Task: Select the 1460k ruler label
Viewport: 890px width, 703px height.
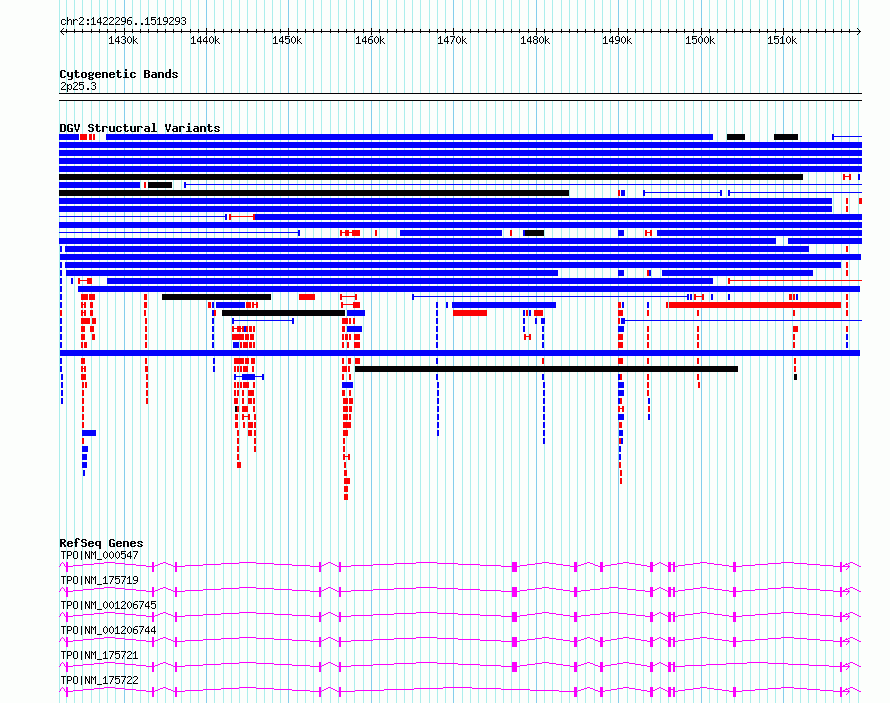Action: click(370, 40)
